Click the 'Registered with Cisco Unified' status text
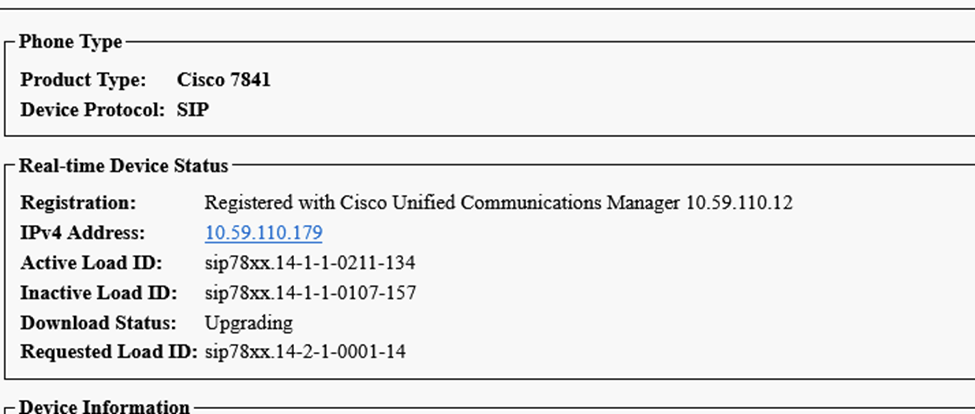The image size is (975, 414). pos(330,203)
